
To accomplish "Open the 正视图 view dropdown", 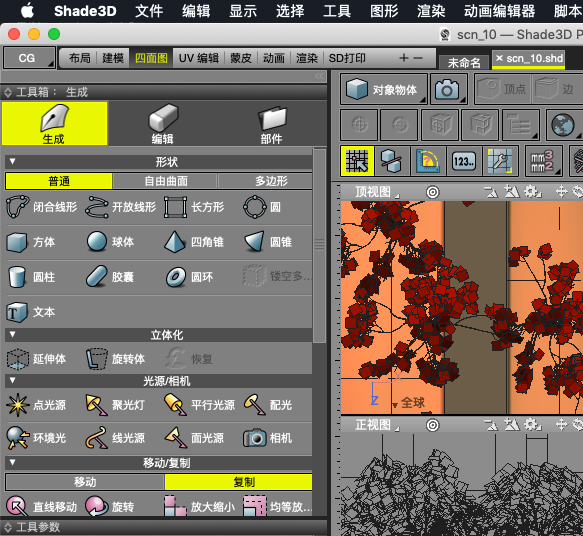I will point(376,424).
